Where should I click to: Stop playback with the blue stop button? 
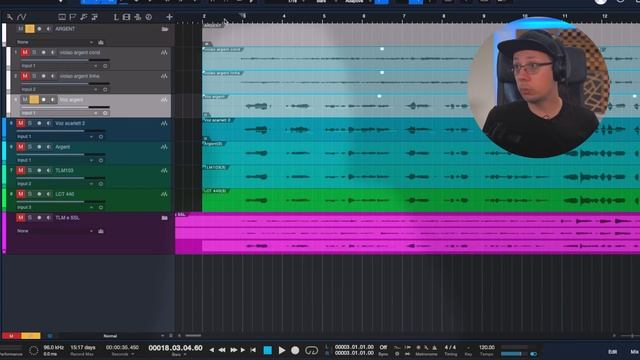pos(268,350)
